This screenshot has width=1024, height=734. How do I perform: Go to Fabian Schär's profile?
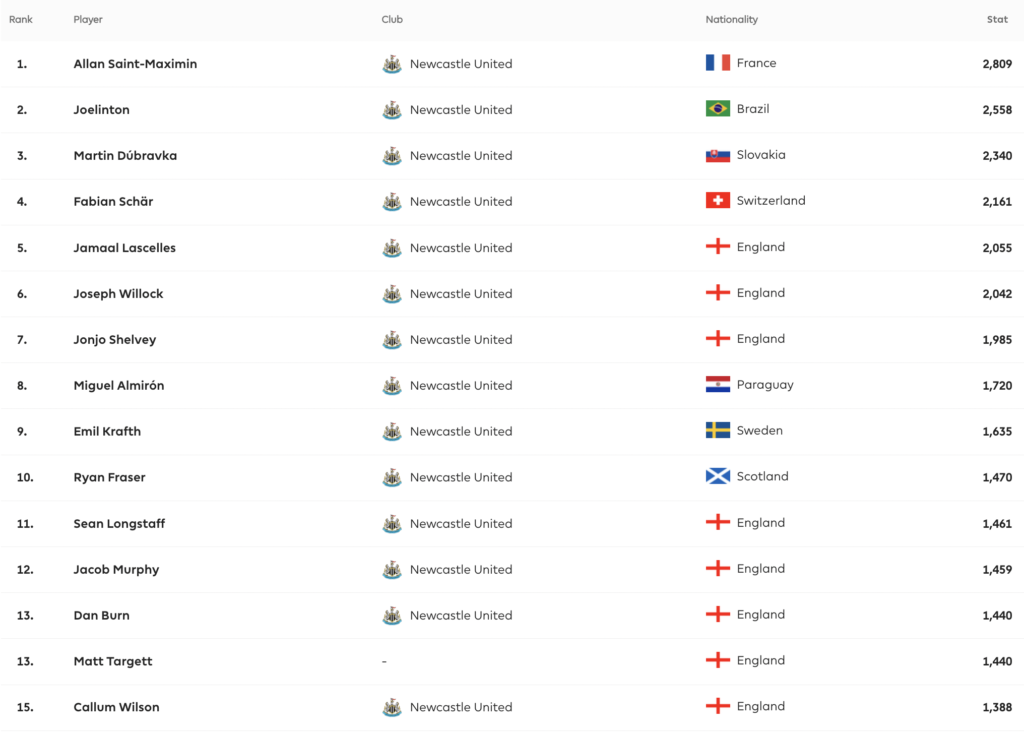coord(113,202)
